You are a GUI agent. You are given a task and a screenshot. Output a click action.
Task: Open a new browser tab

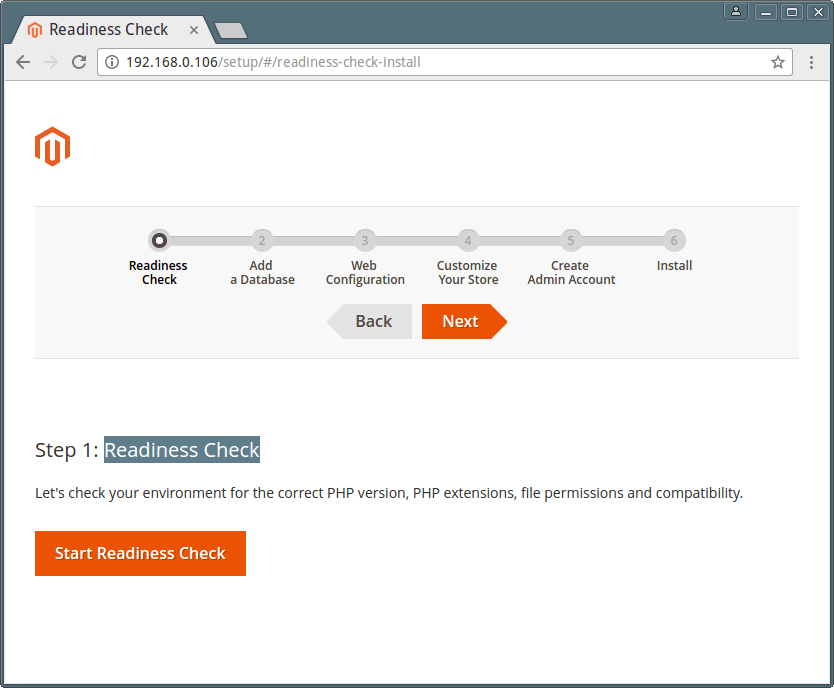(230, 30)
